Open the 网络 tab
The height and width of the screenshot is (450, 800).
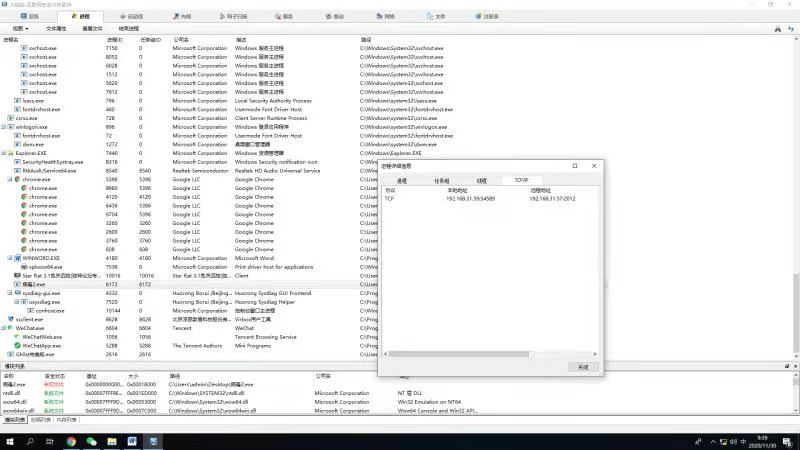point(385,16)
